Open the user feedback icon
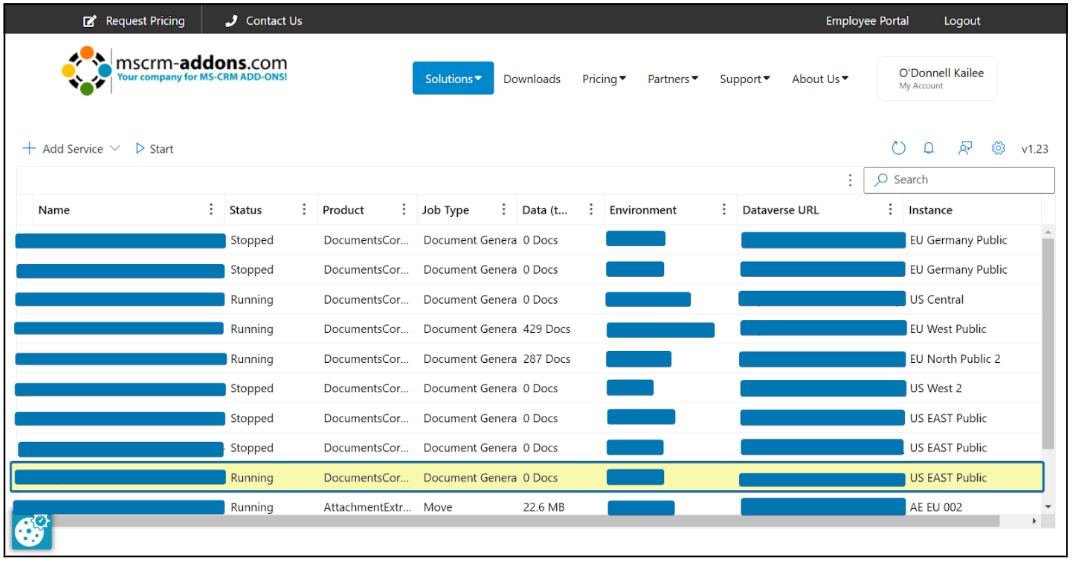1074x562 pixels. [x=964, y=148]
